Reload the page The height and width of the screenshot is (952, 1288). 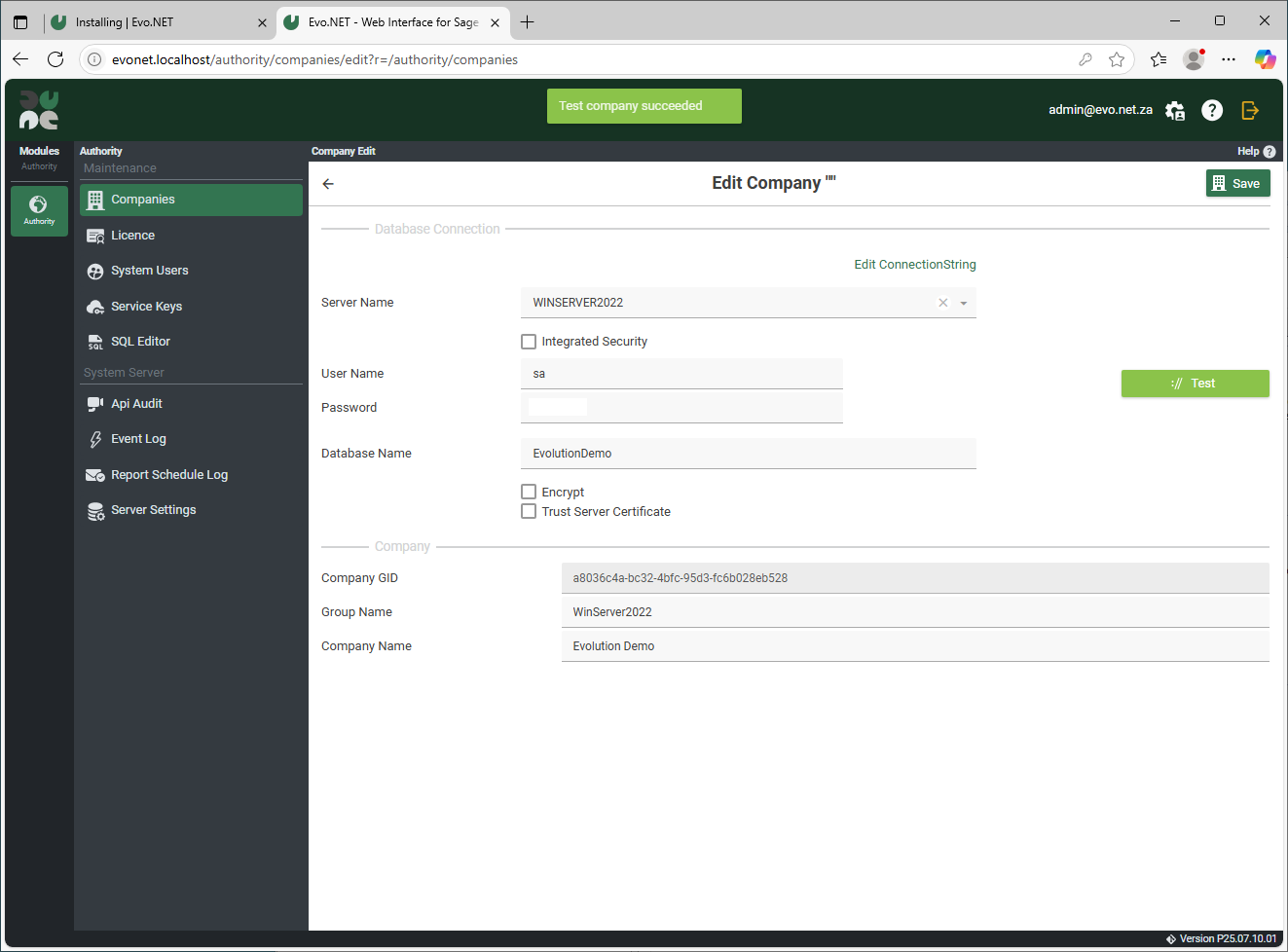point(55,59)
